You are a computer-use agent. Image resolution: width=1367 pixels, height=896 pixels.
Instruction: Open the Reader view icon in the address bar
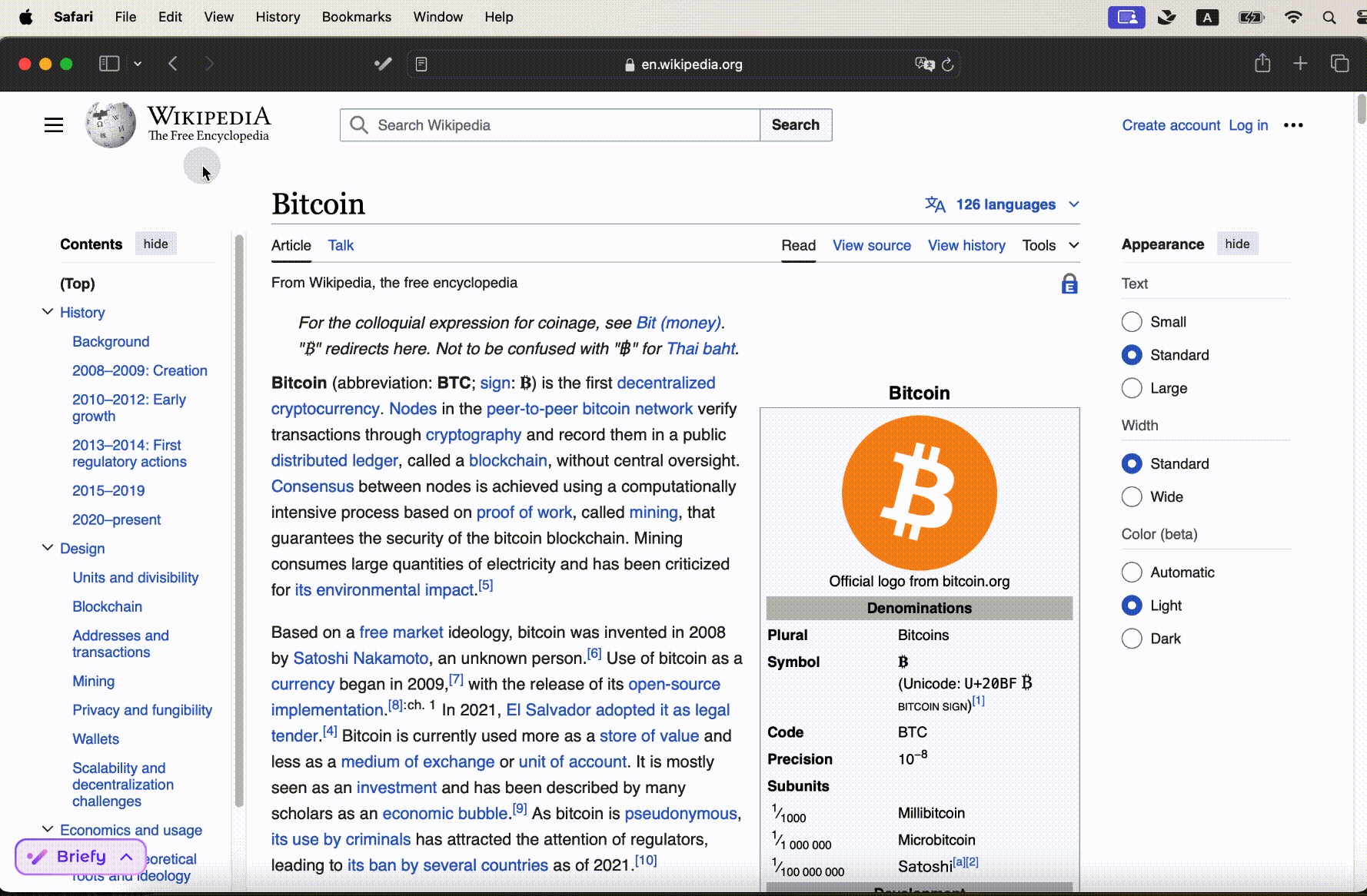point(421,65)
